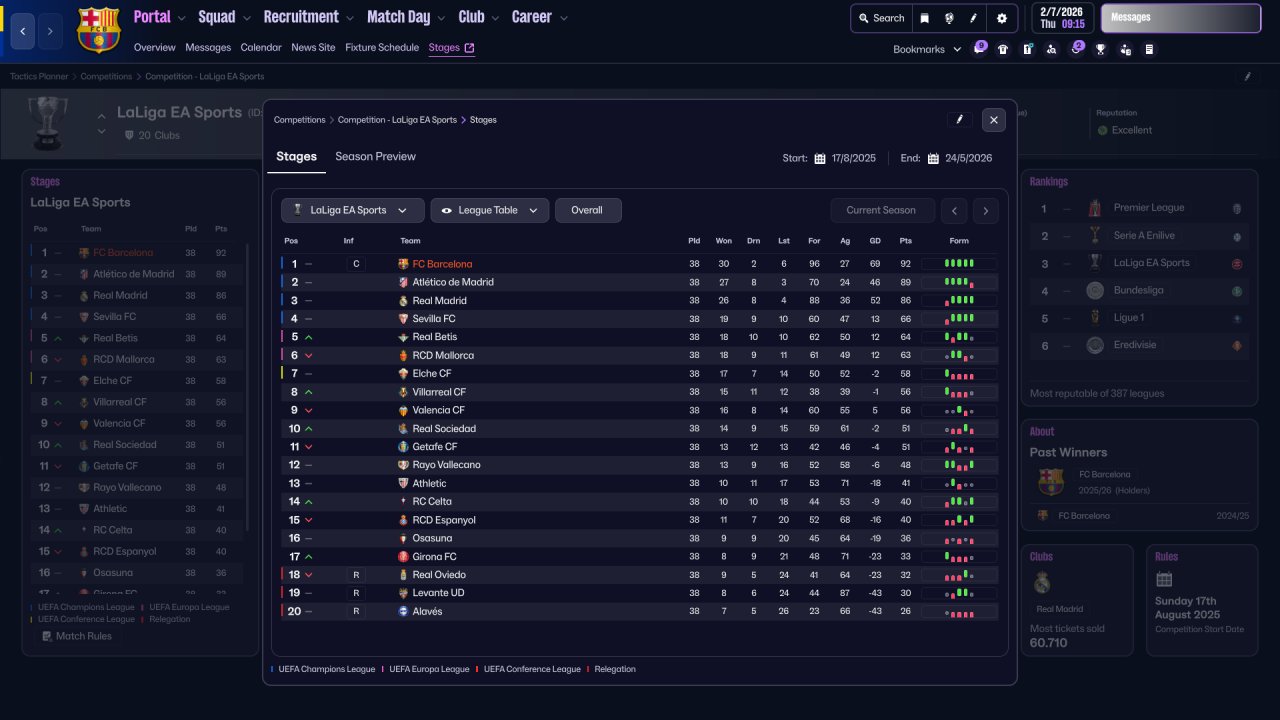The image size is (1280, 720).
Task: Click the Messages continue button
Action: point(1181,18)
